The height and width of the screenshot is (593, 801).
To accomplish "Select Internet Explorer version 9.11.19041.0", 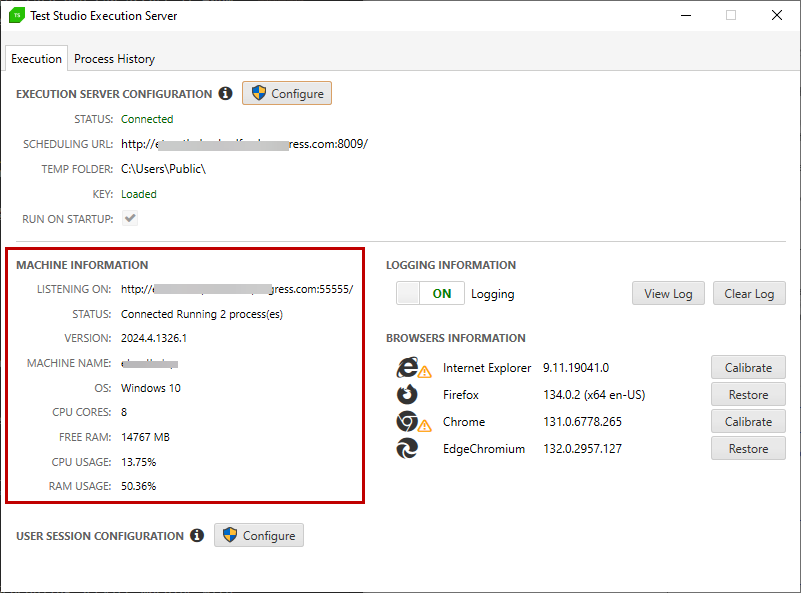I will (x=576, y=368).
